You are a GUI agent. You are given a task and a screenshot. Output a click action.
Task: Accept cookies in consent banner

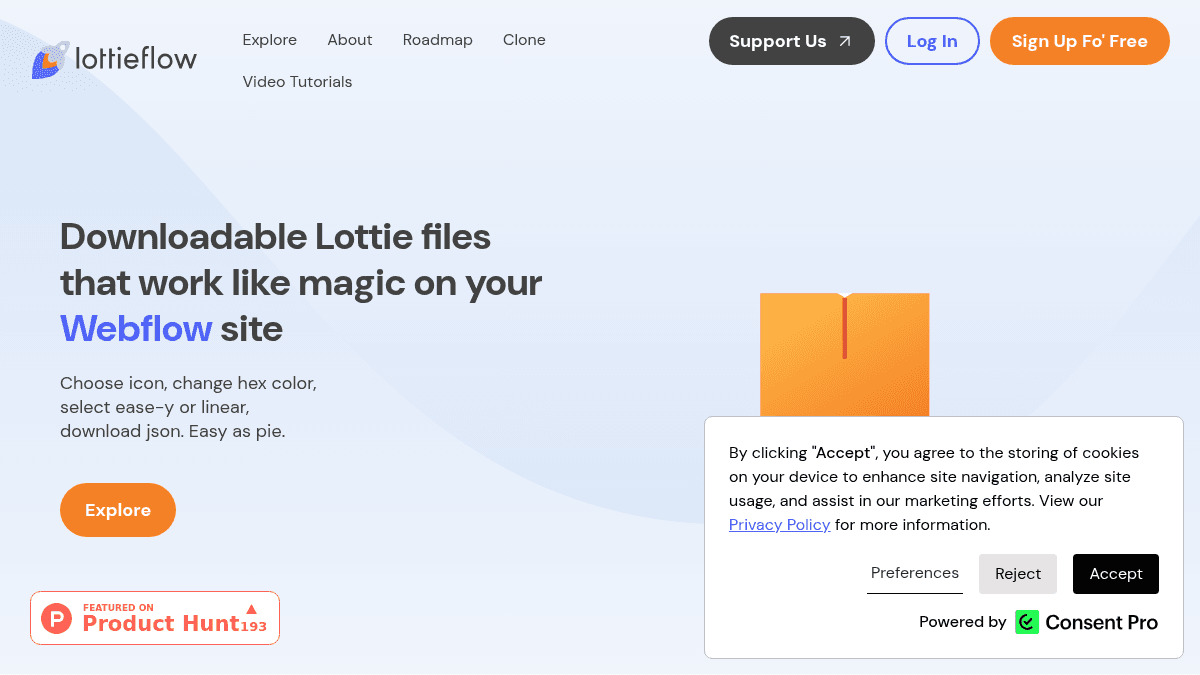[1116, 574]
